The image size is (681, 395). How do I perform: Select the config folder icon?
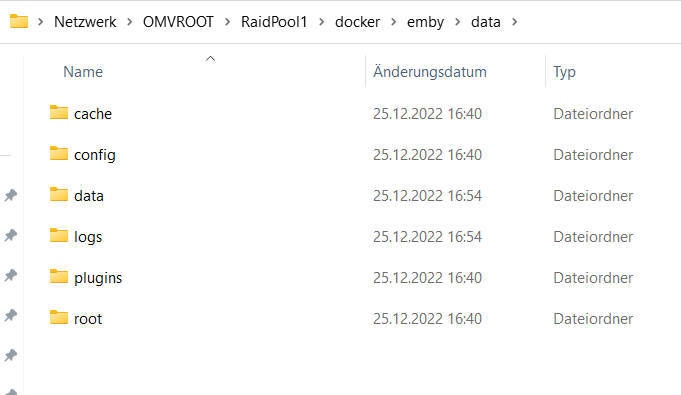pyautogui.click(x=59, y=153)
